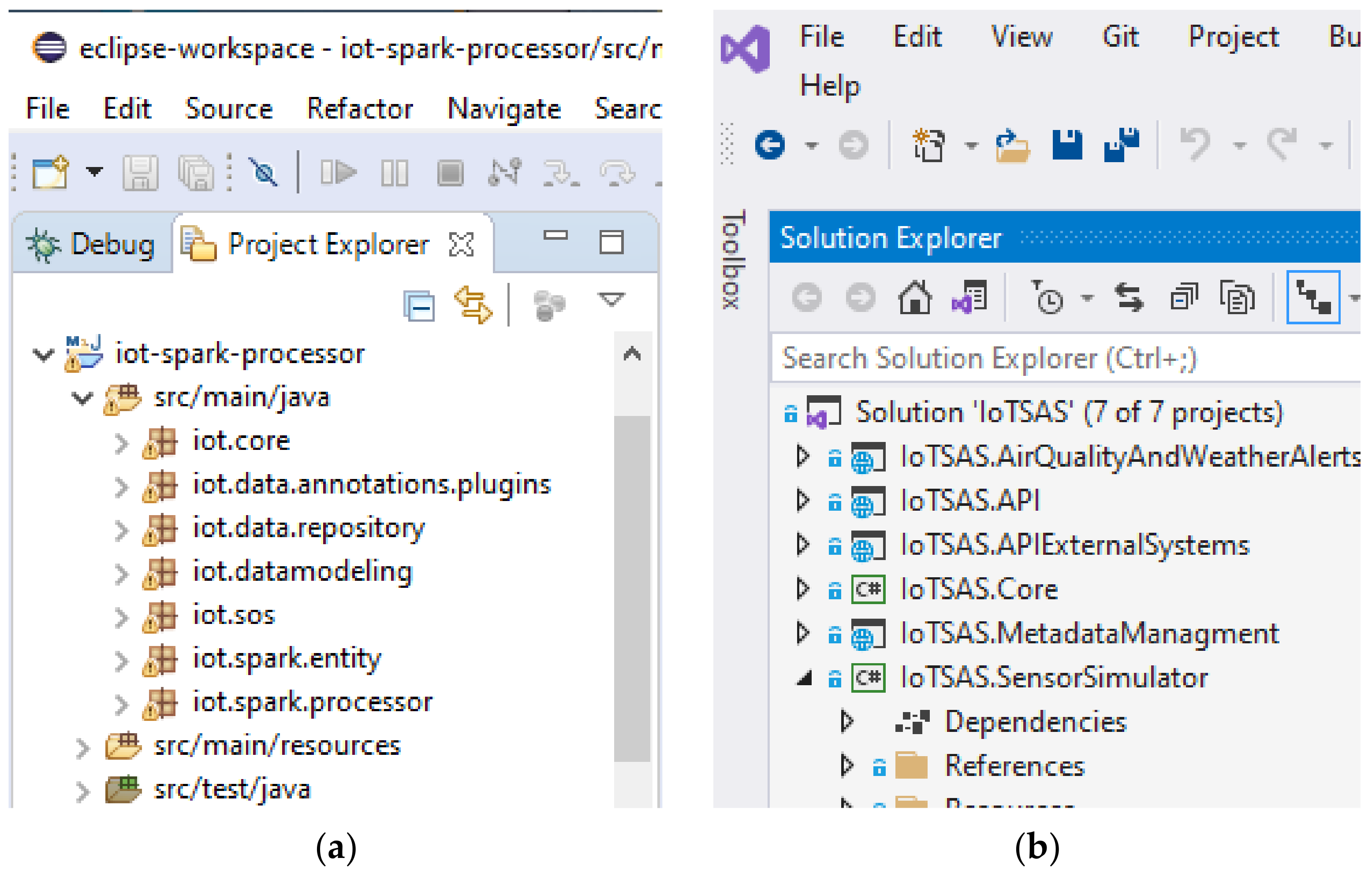Select the iot.spark.processor package
Screen dimensions: 1372x876
(312, 702)
